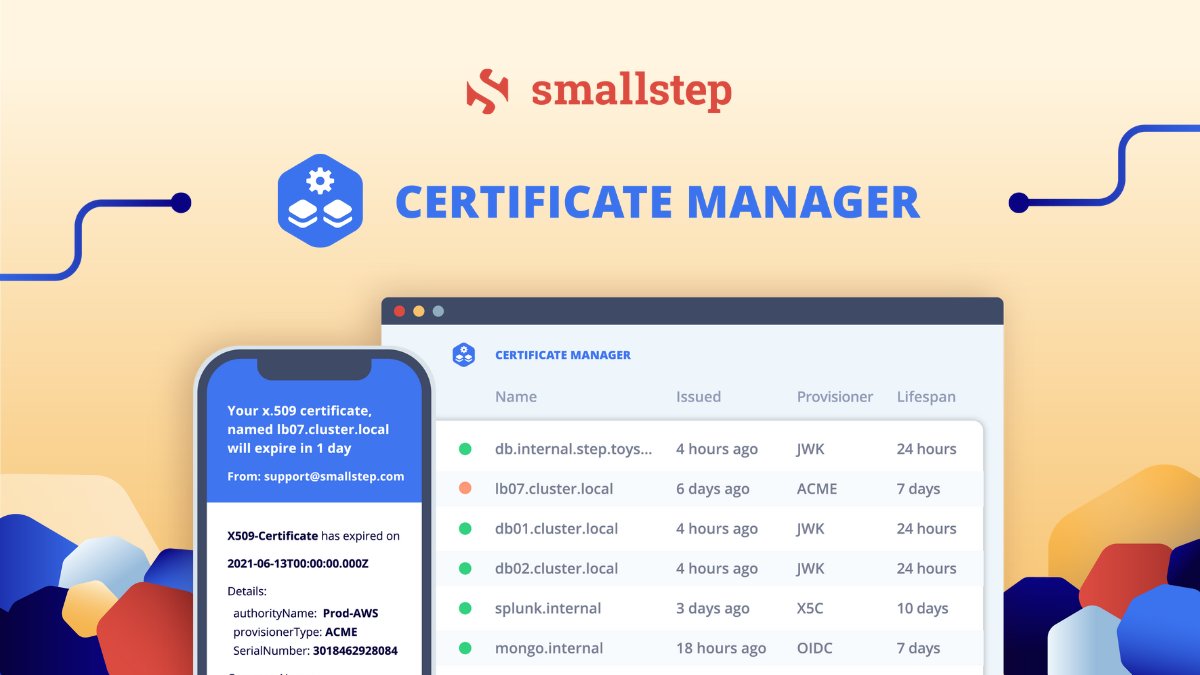Click the Certificate Manager icon in the window header

[x=465, y=354]
